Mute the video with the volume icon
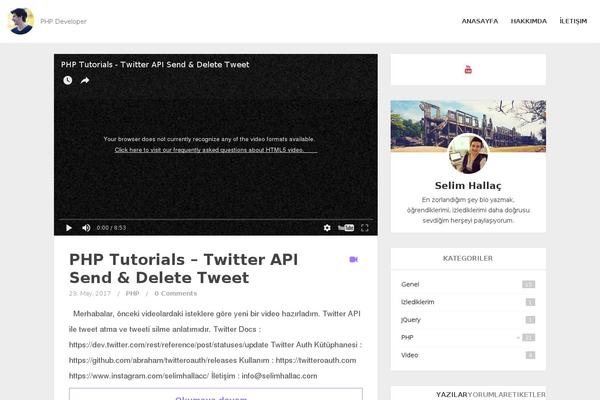The width and height of the screenshot is (600, 400). (86, 228)
